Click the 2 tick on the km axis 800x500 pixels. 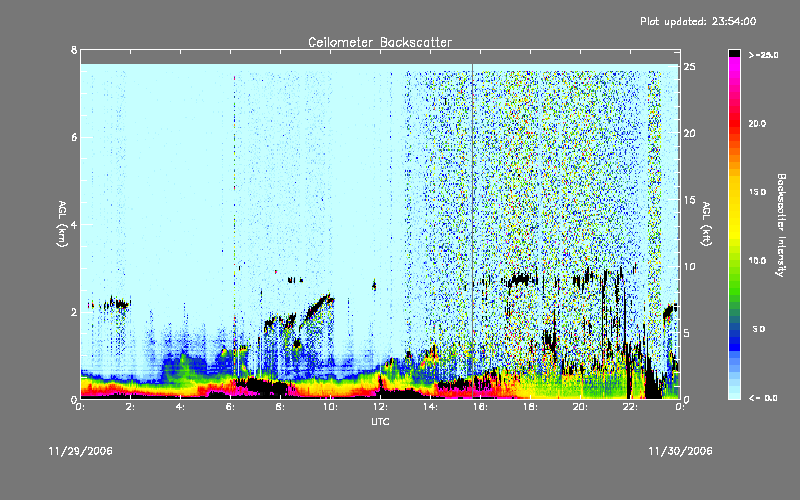pos(74,312)
